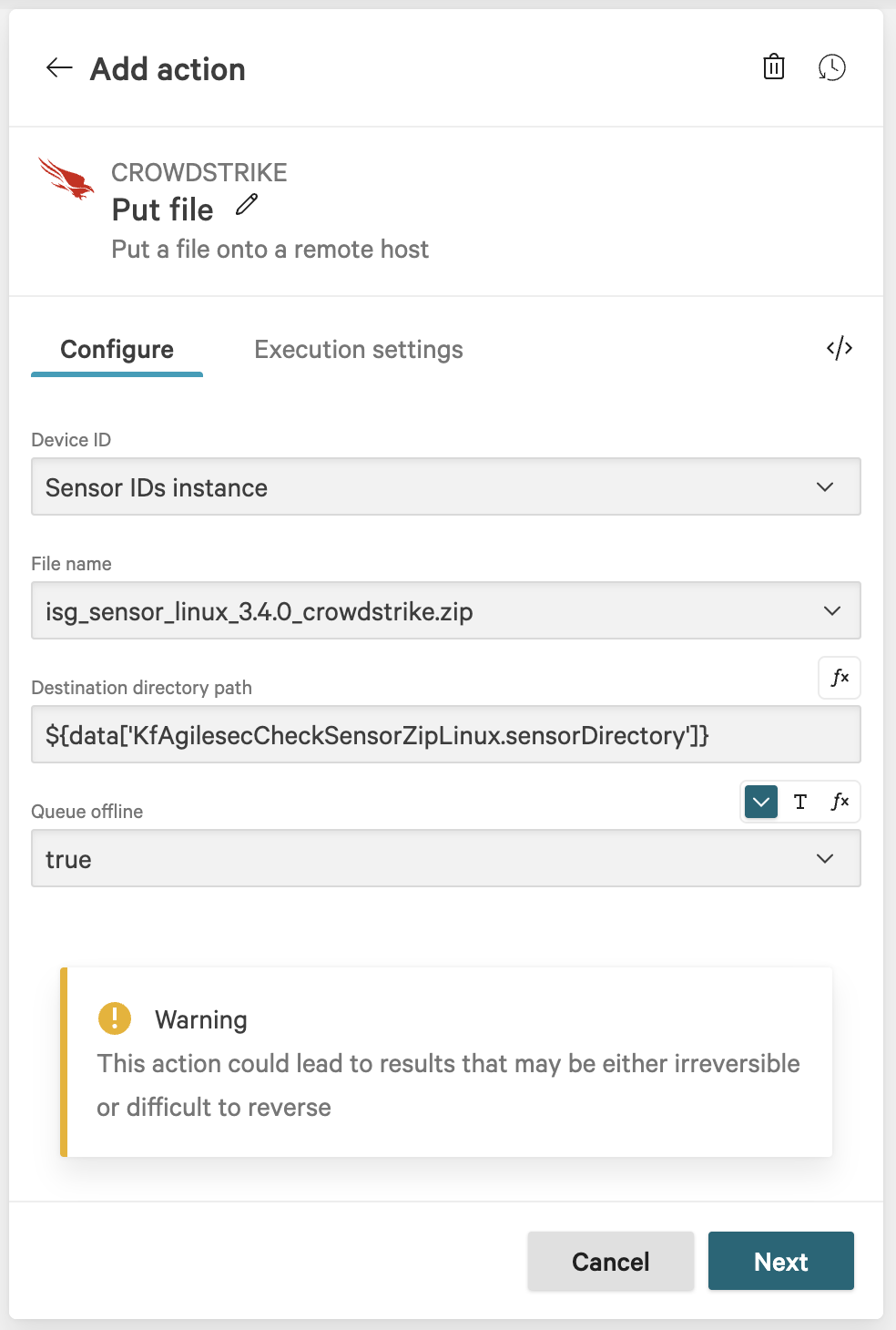Open the code view icon

click(x=839, y=348)
